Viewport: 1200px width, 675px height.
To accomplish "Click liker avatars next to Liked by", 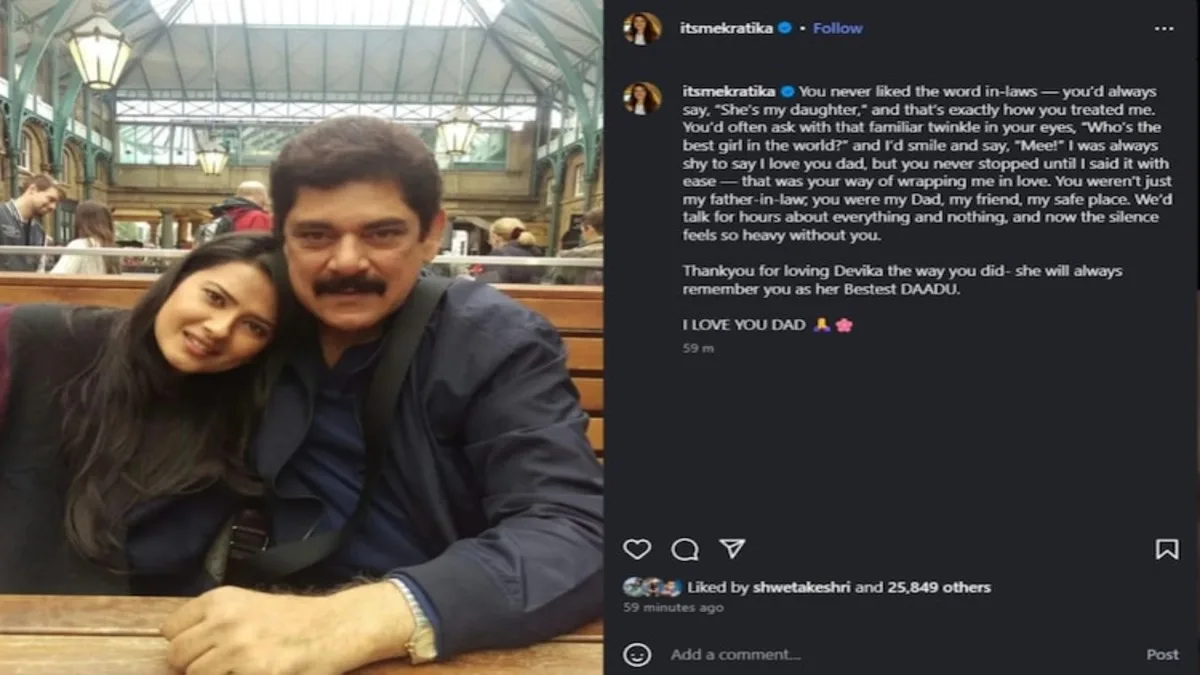I will [x=652, y=587].
